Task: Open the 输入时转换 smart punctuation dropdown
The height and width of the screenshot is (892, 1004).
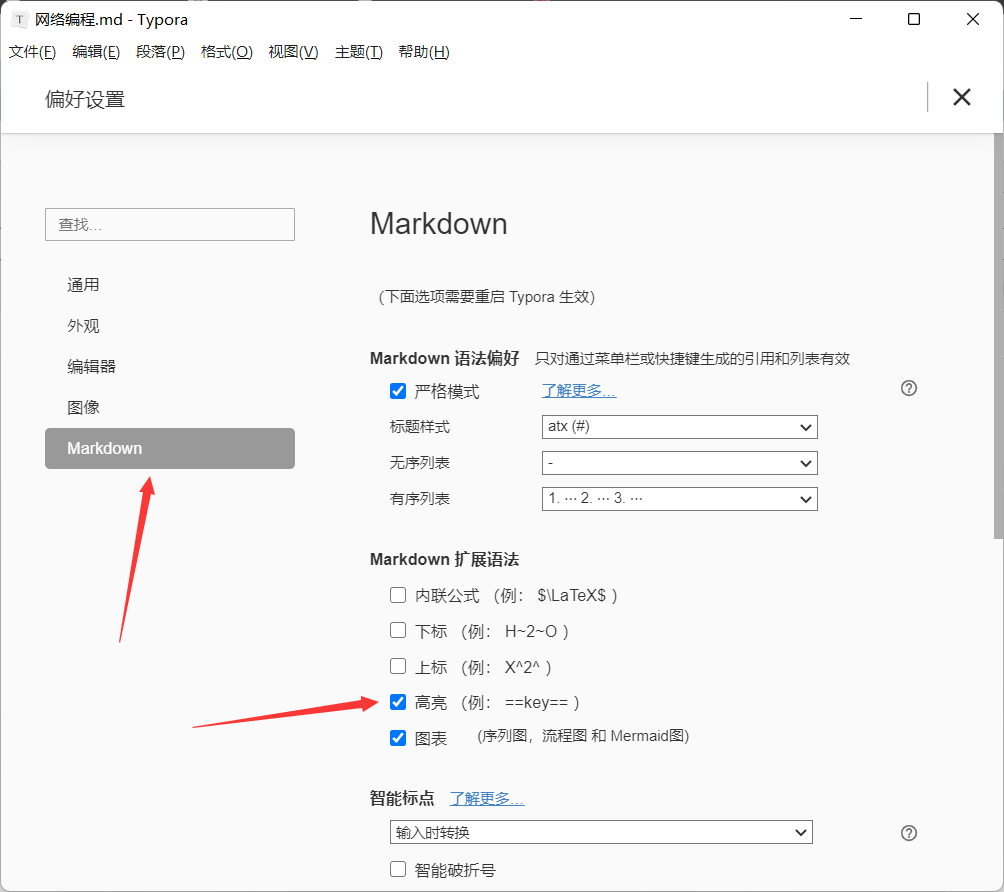Action: click(x=601, y=832)
